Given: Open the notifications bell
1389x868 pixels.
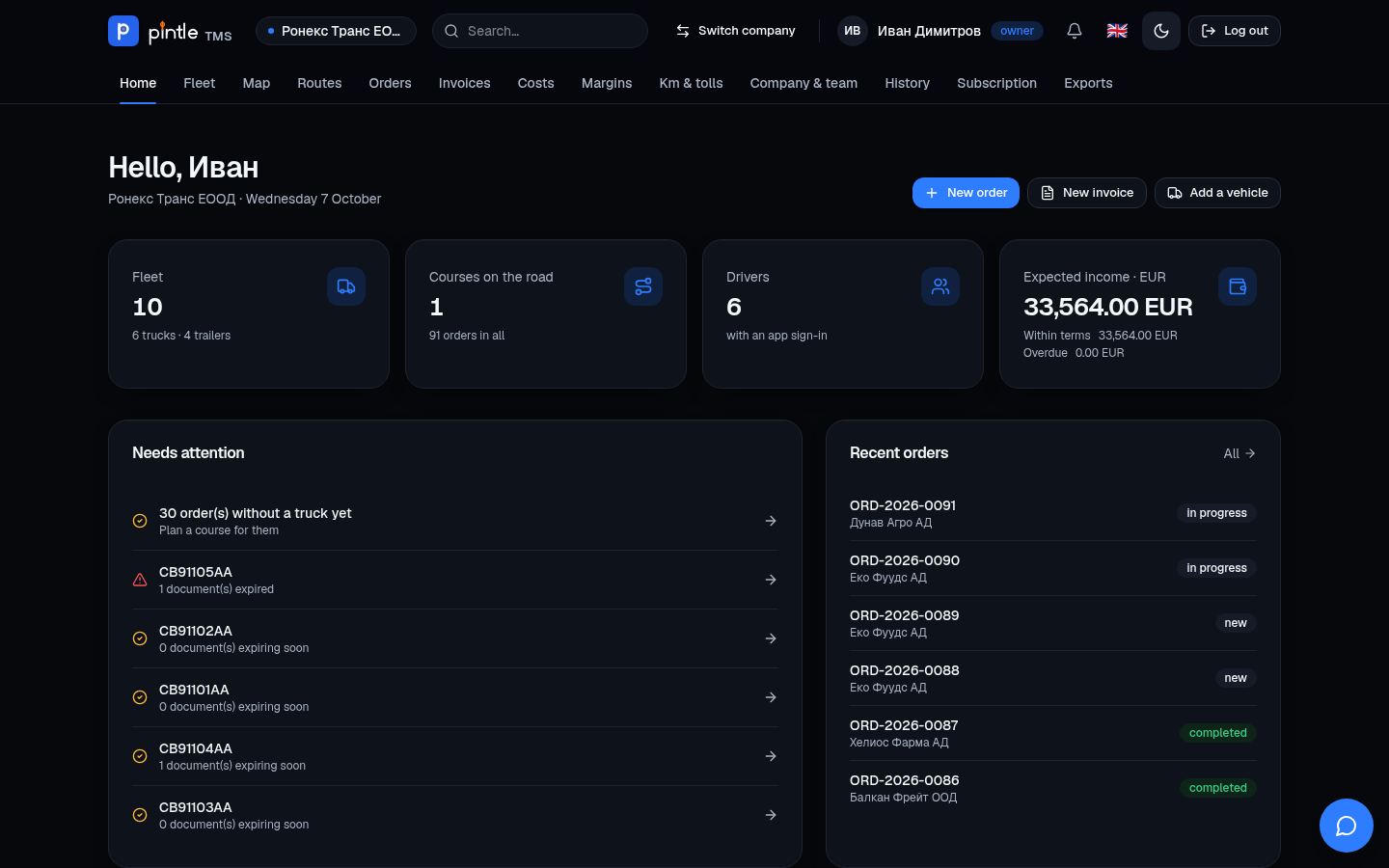Looking at the screenshot, I should point(1075,31).
